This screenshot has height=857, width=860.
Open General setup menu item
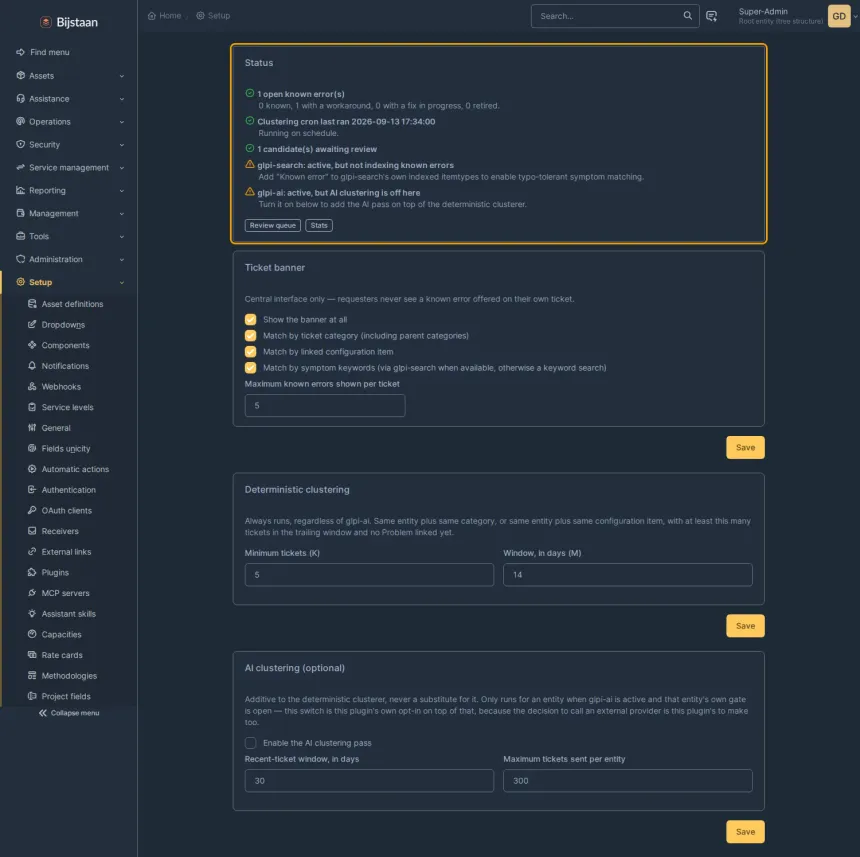(x=56, y=428)
